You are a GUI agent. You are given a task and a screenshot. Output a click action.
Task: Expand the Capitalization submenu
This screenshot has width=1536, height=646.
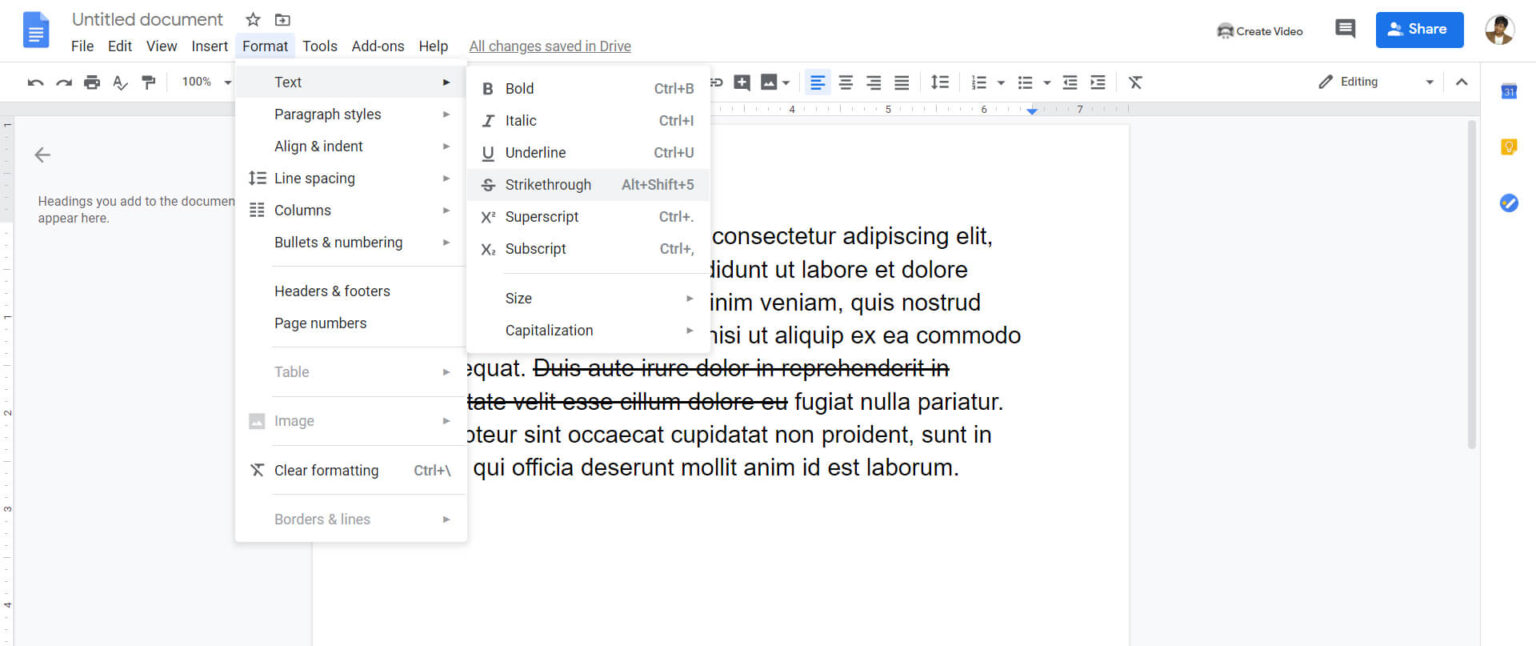549,330
